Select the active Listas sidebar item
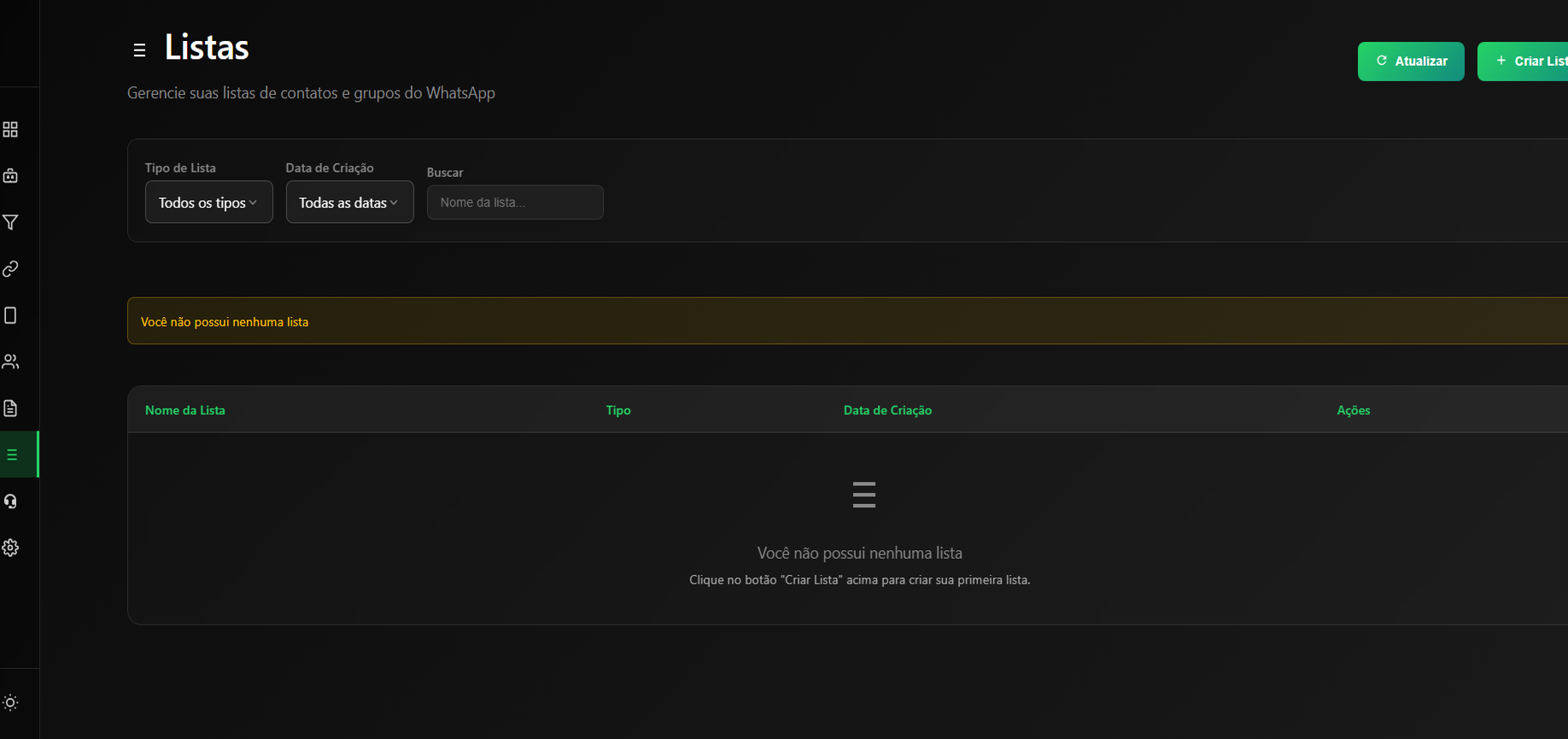Viewport: 1568px width, 739px height. (x=12, y=455)
